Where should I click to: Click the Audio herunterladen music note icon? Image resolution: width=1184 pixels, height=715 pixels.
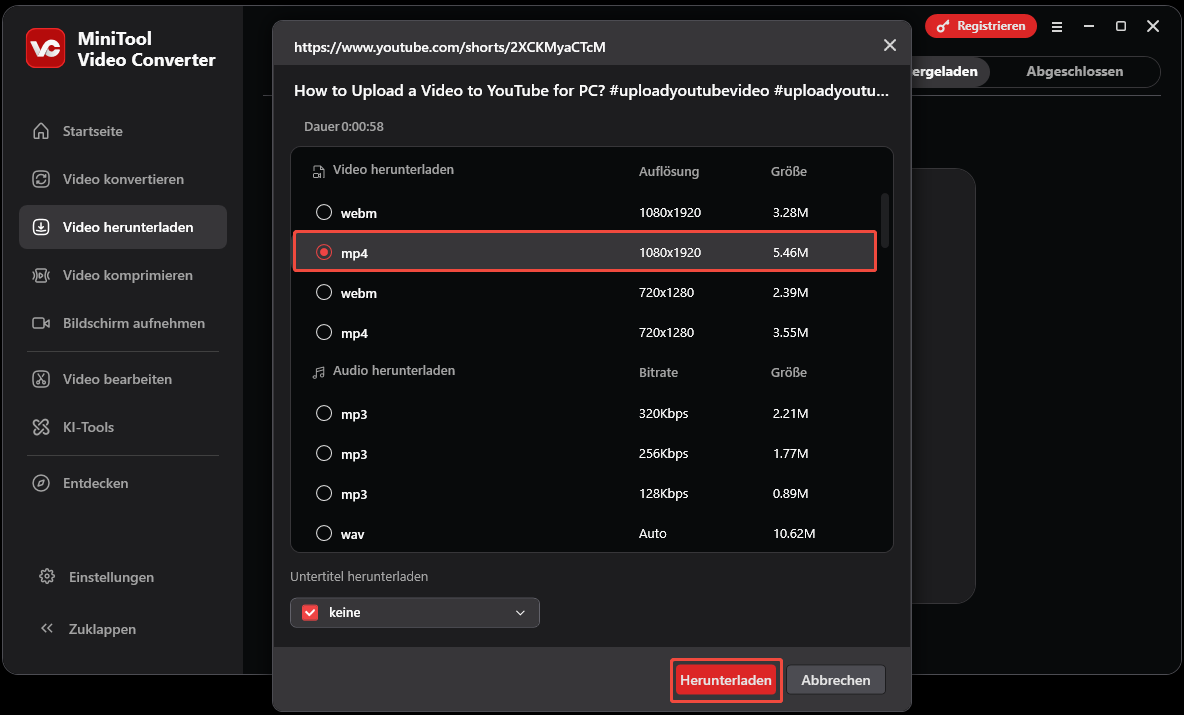pos(319,372)
